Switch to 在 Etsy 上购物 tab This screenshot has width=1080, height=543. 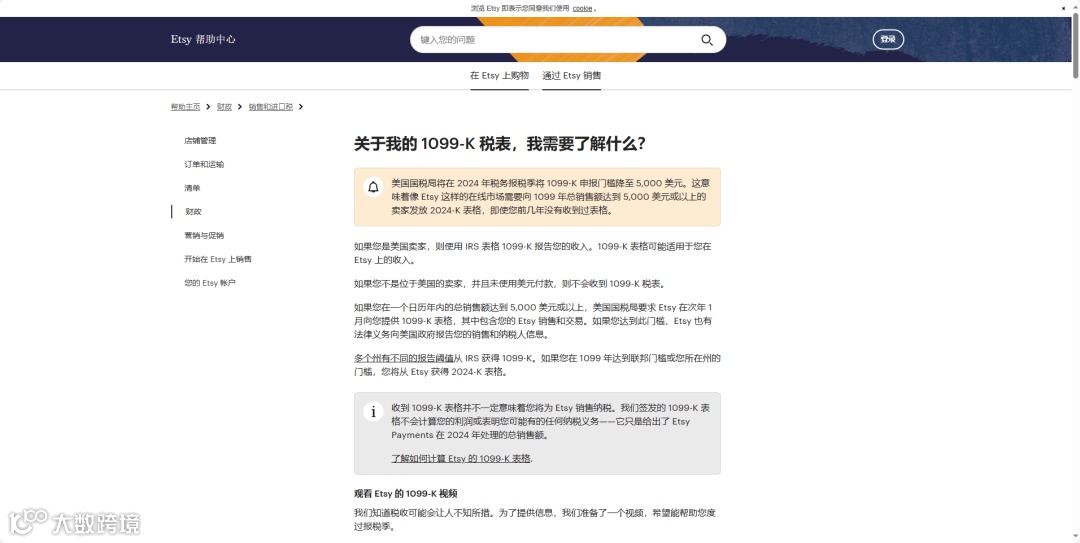[x=499, y=76]
